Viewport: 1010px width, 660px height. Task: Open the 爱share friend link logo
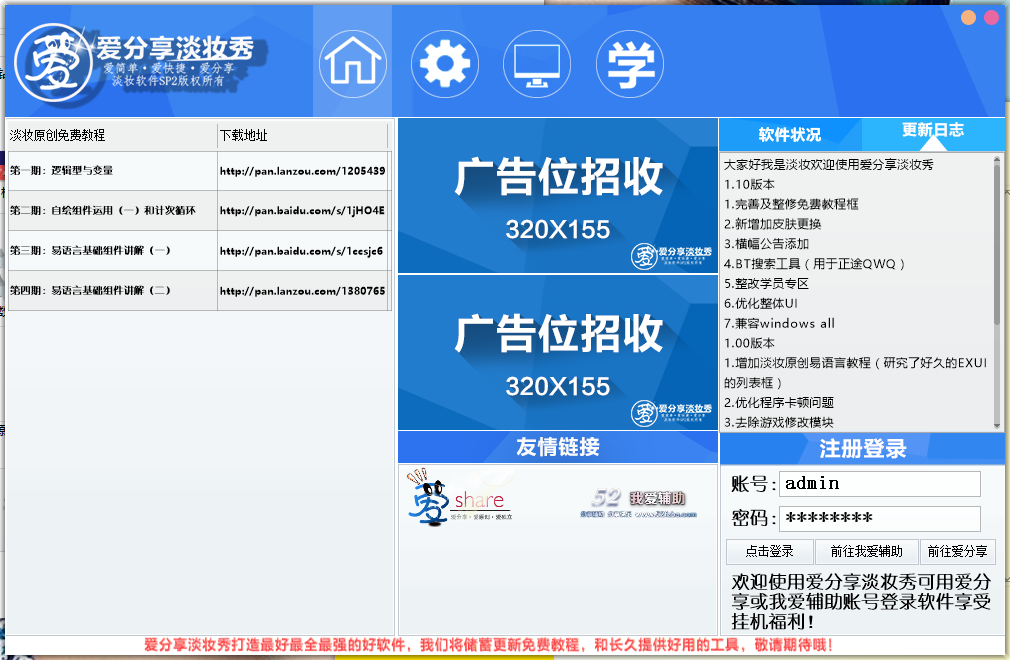460,498
